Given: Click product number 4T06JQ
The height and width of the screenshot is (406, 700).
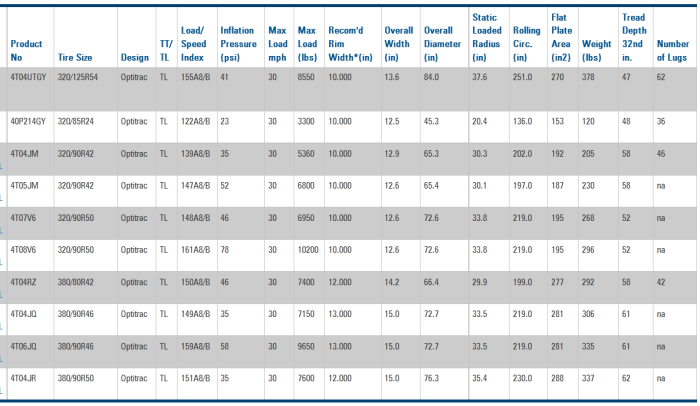Looking at the screenshot, I should pyautogui.click(x=23, y=346).
